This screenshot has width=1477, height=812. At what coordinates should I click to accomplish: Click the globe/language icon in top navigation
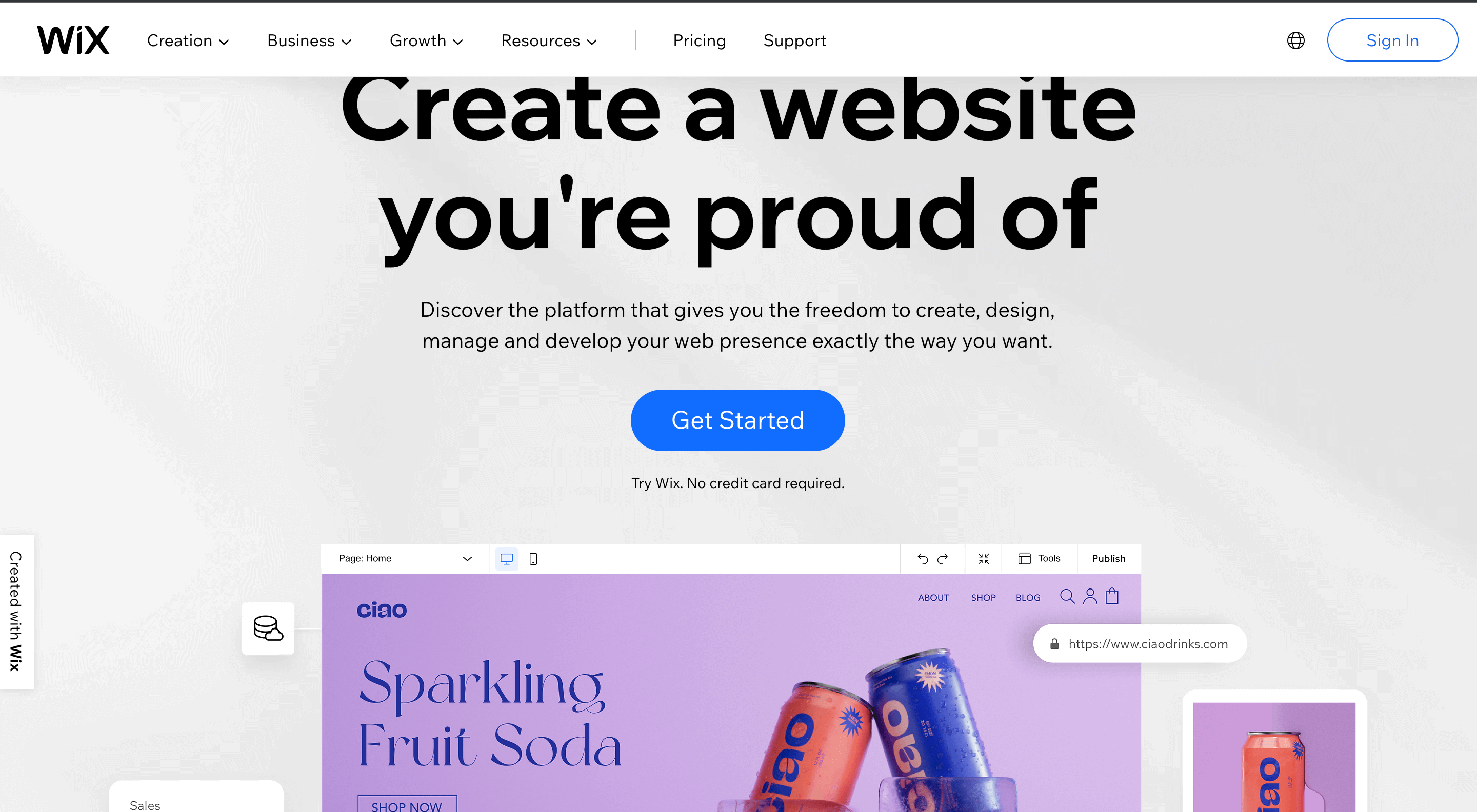1296,40
